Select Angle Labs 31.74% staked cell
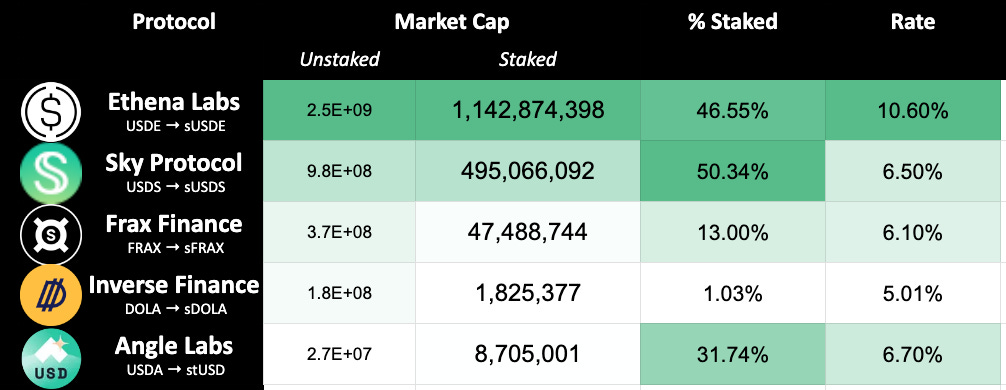The height and width of the screenshot is (390, 1006). [x=733, y=354]
